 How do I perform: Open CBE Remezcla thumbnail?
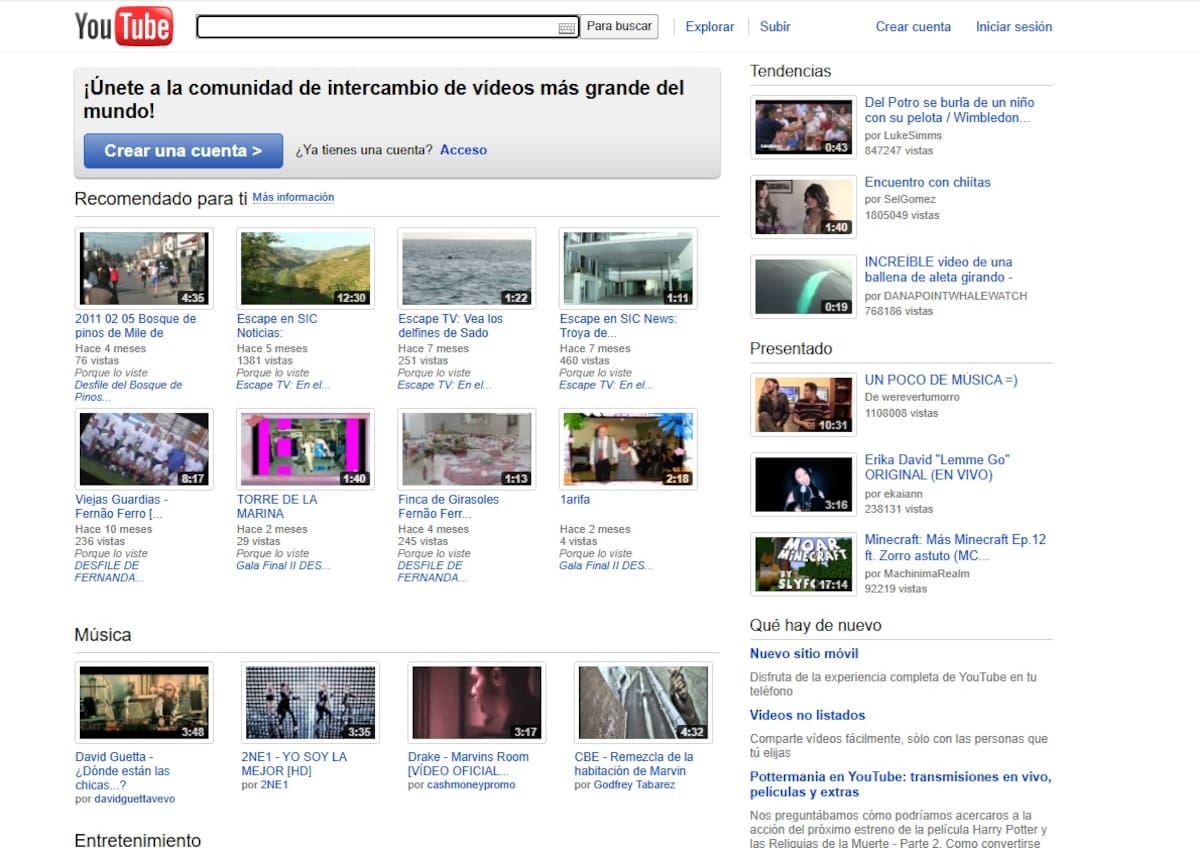pyautogui.click(x=643, y=702)
